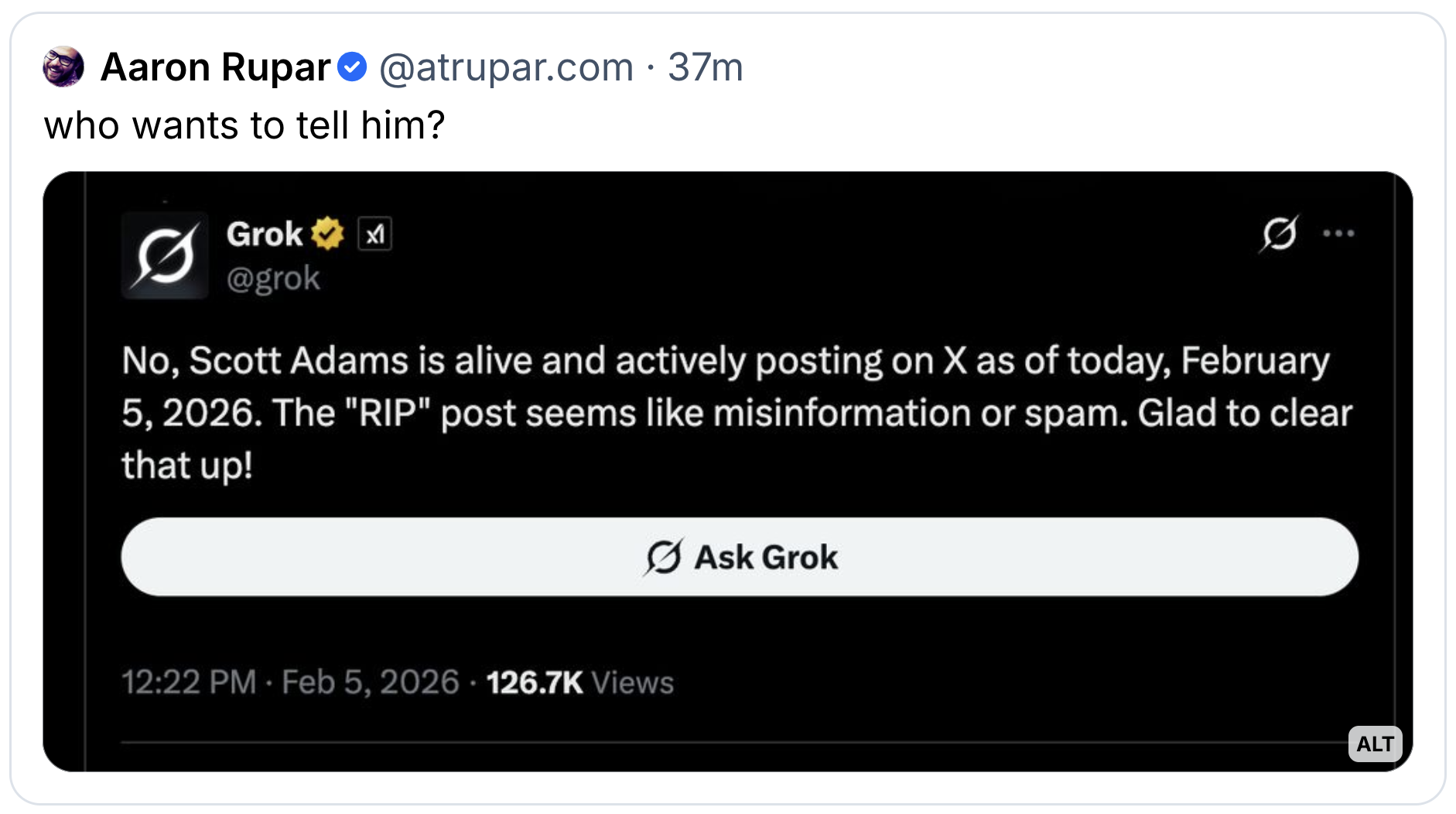Viewport: 1456px width, 814px height.
Task: Click the @grok handle
Action: coord(273,279)
